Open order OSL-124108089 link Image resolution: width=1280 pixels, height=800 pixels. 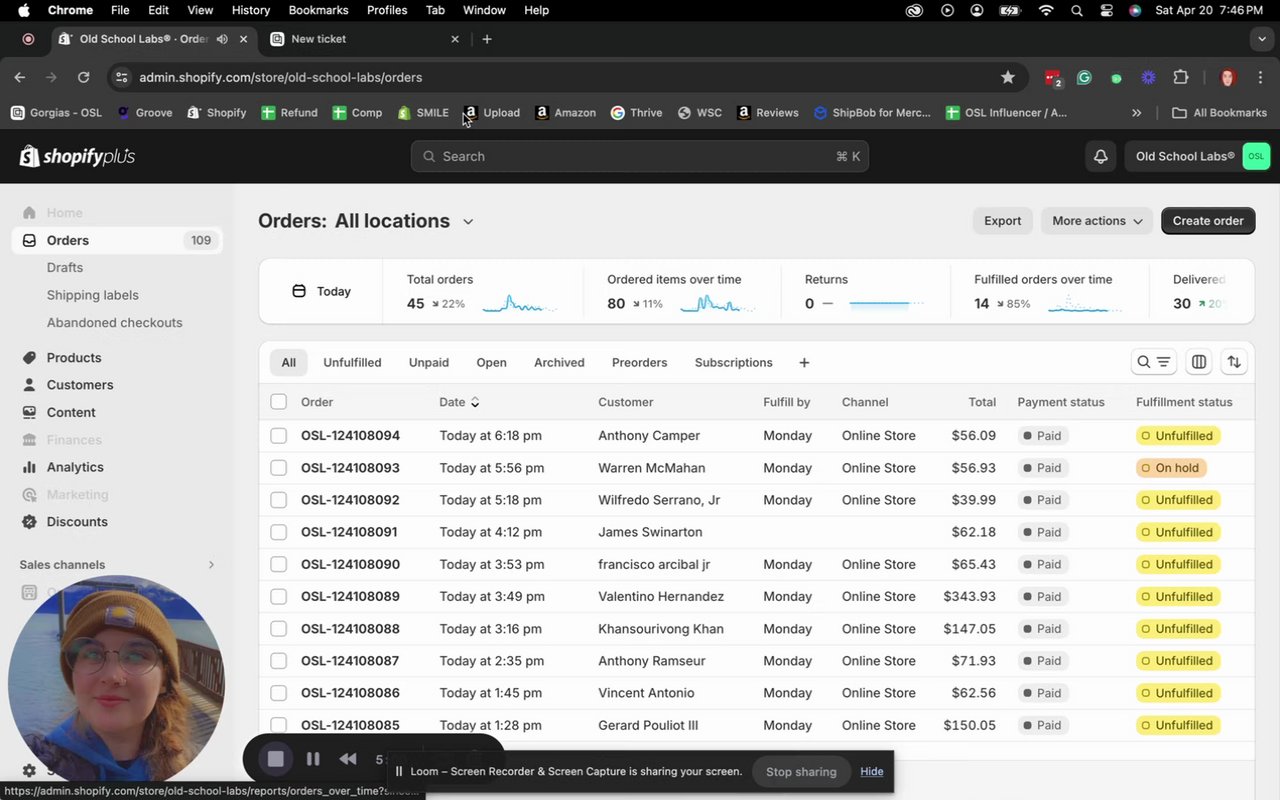(x=350, y=597)
